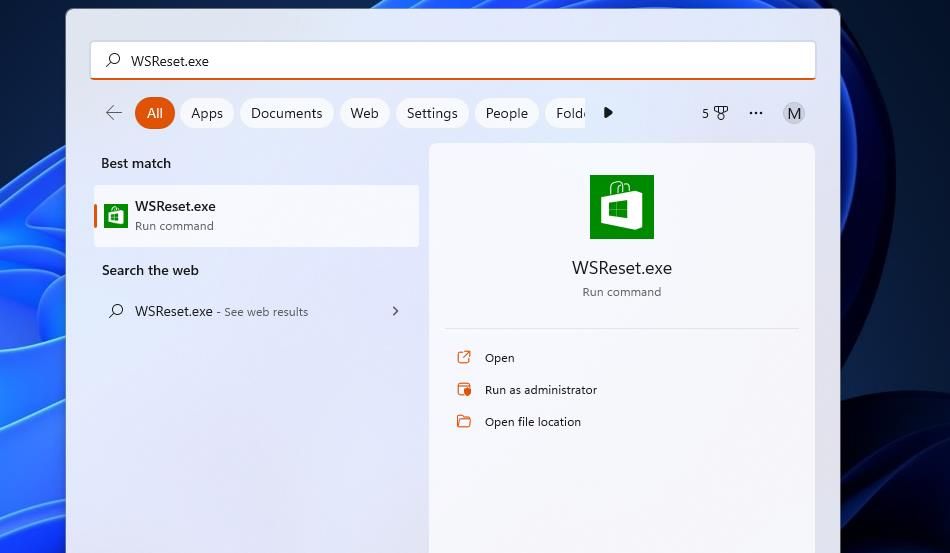Click the Open action icon
Viewport: 950px width, 553px height.
[x=463, y=357]
